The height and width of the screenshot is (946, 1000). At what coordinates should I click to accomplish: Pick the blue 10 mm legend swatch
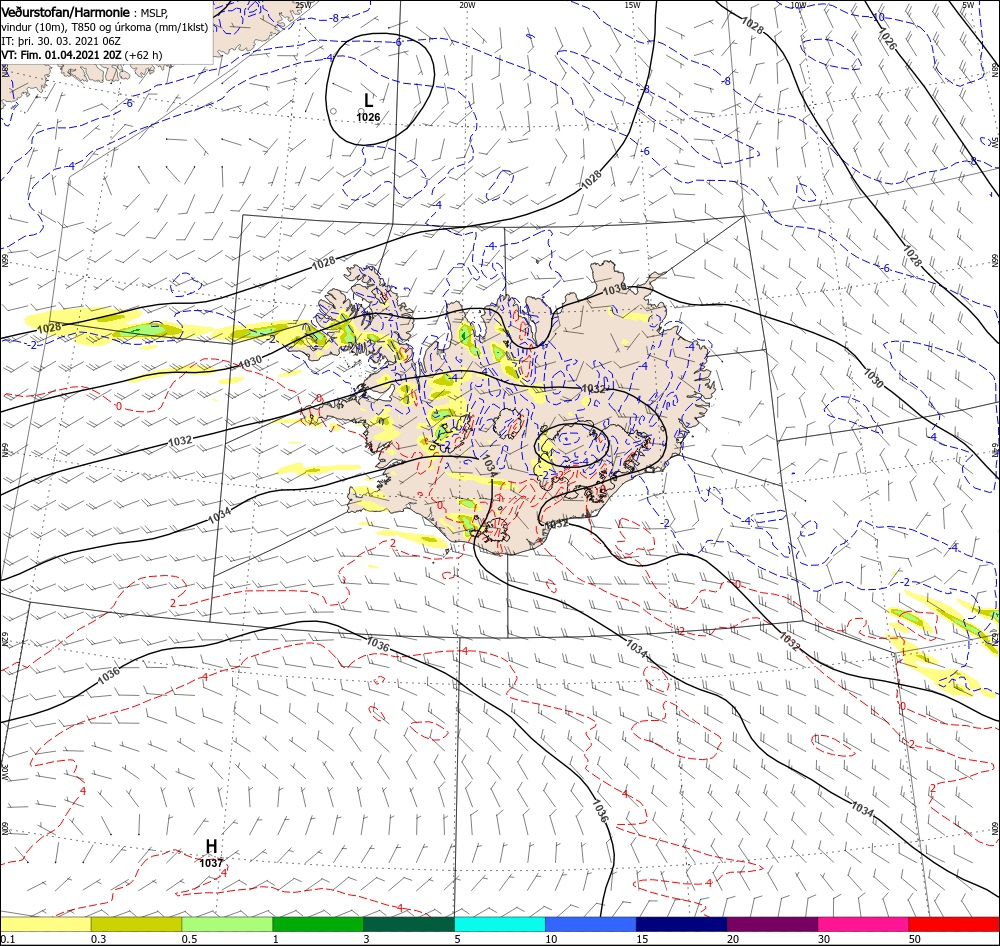(591, 924)
